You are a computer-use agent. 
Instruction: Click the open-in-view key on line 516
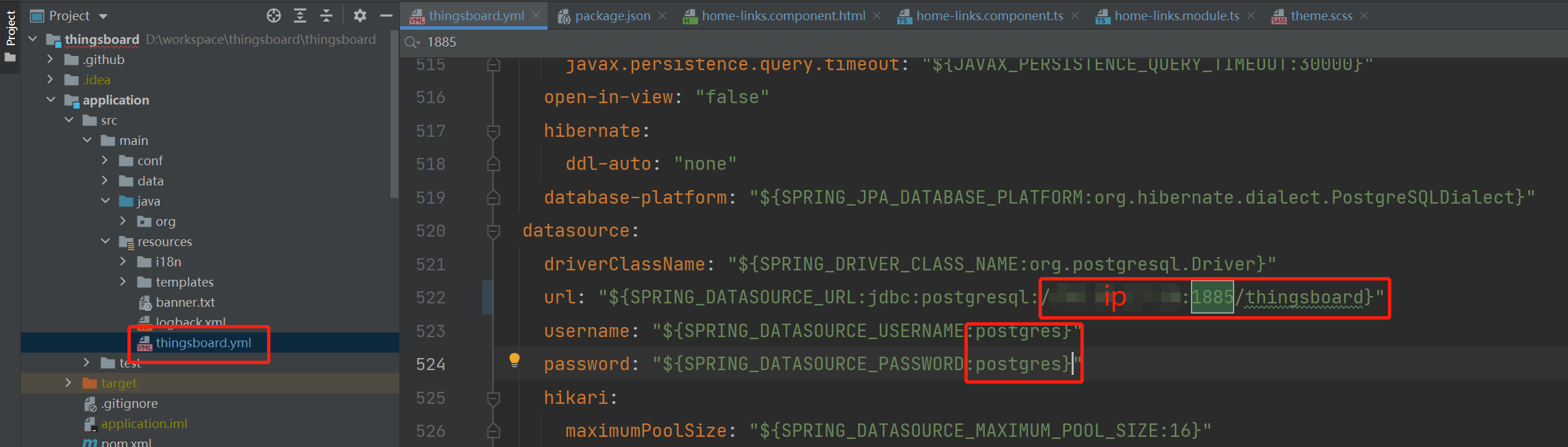tap(608, 97)
